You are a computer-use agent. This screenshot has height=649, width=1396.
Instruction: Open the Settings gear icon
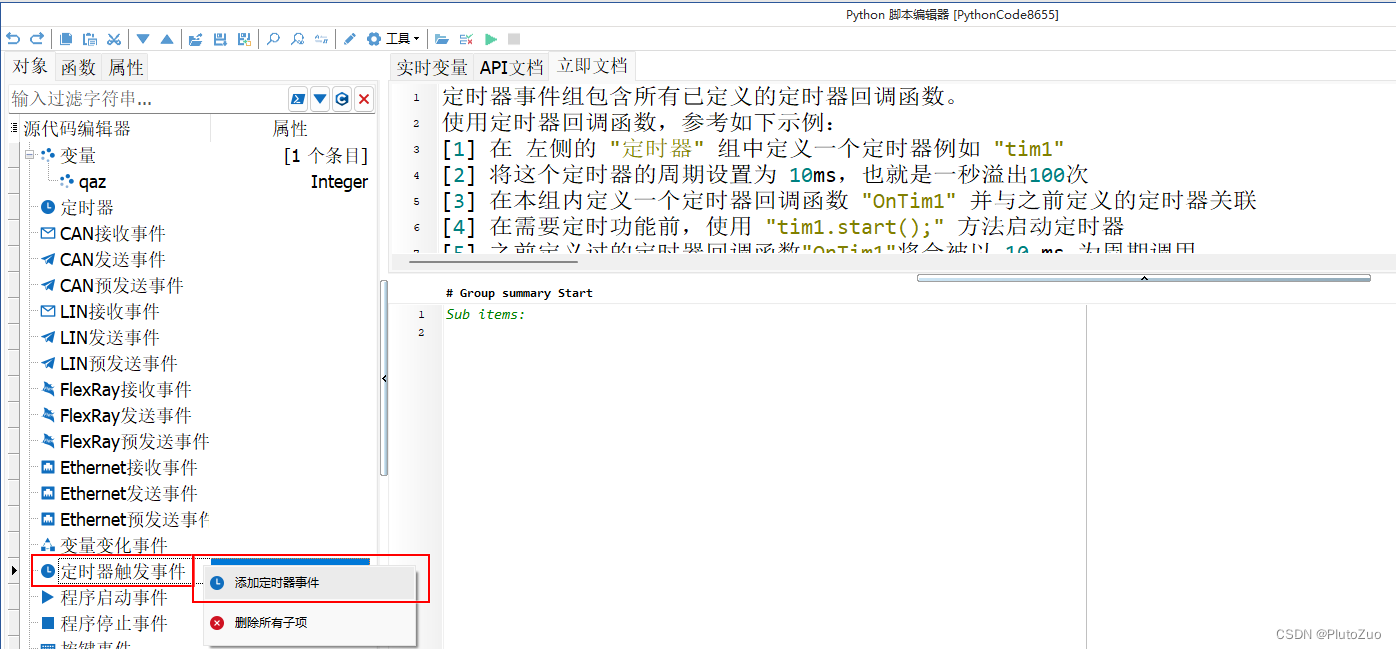374,38
